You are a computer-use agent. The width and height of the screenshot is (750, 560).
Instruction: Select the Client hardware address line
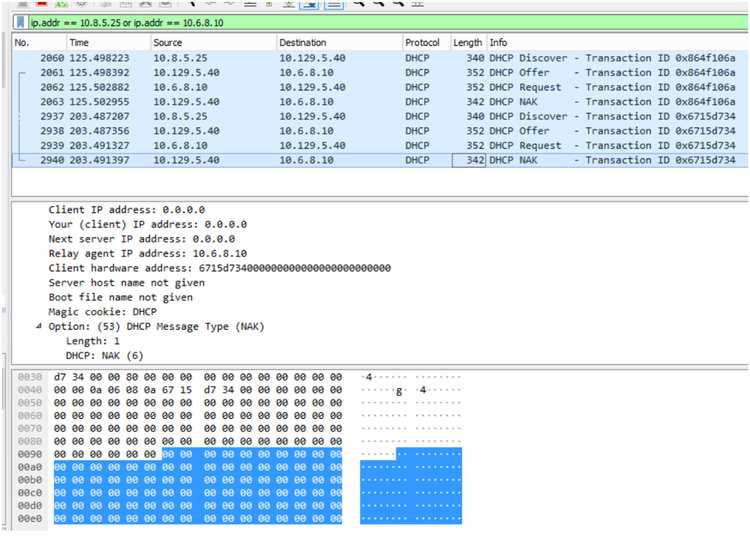tap(219, 268)
